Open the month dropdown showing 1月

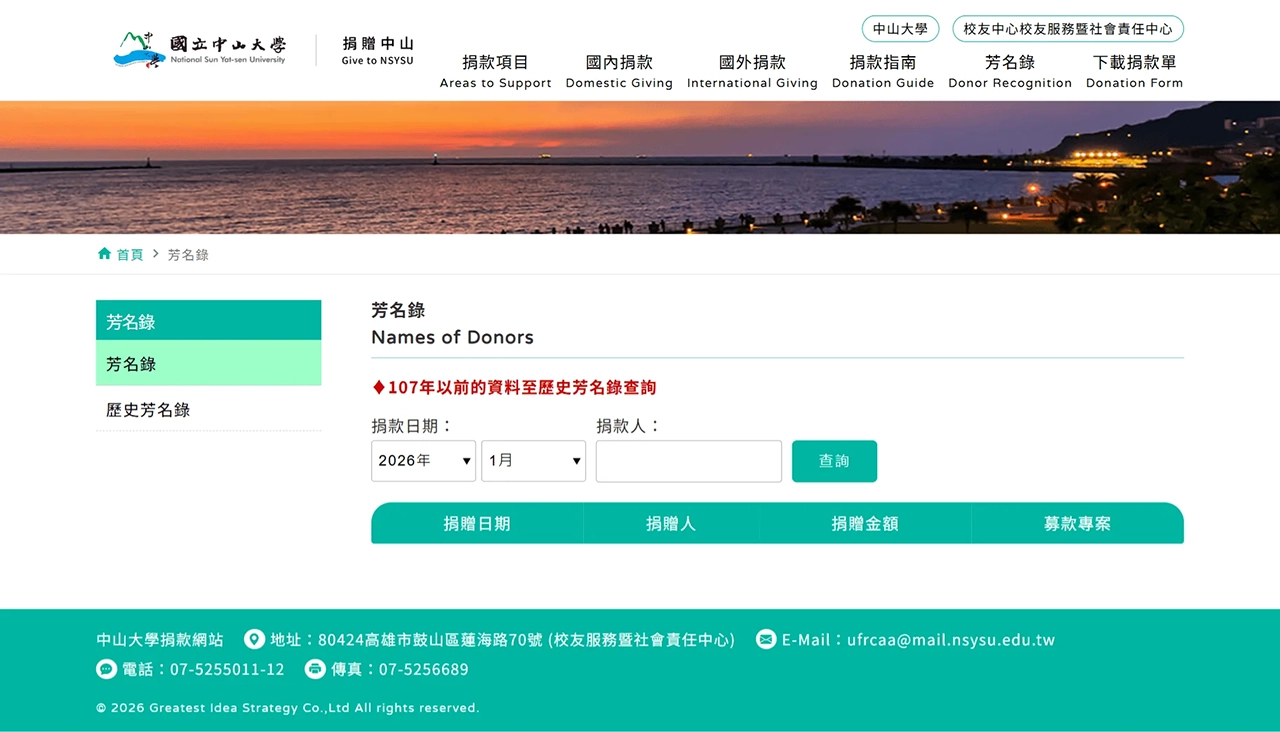pos(533,461)
